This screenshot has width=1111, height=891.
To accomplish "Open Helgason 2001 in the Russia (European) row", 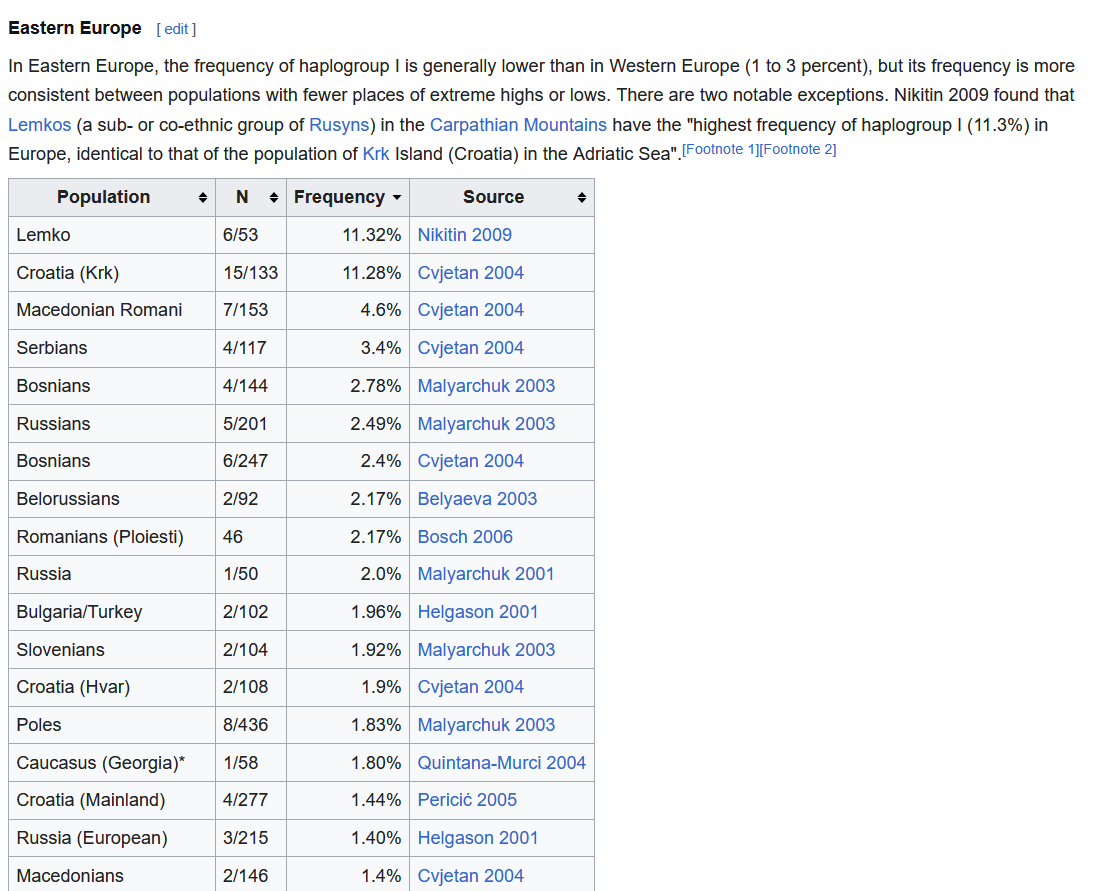I will (x=478, y=838).
